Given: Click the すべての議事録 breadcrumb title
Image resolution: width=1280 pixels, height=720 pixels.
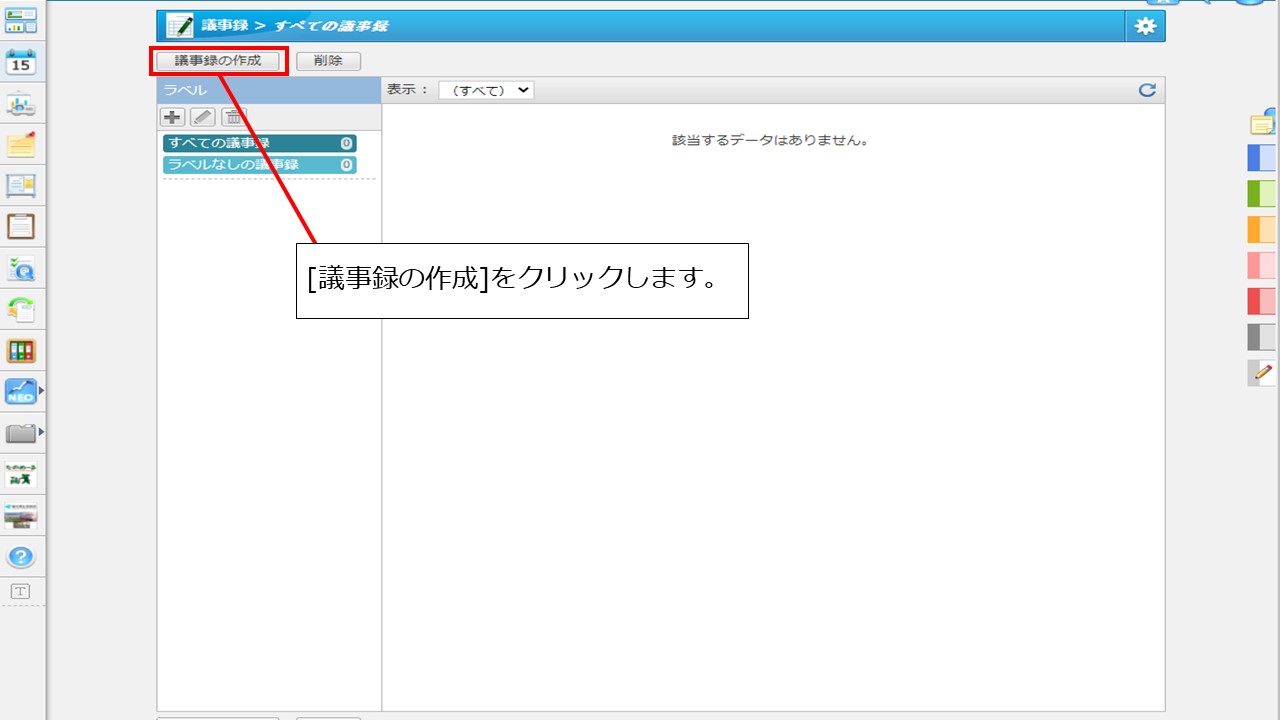Looking at the screenshot, I should pos(331,26).
